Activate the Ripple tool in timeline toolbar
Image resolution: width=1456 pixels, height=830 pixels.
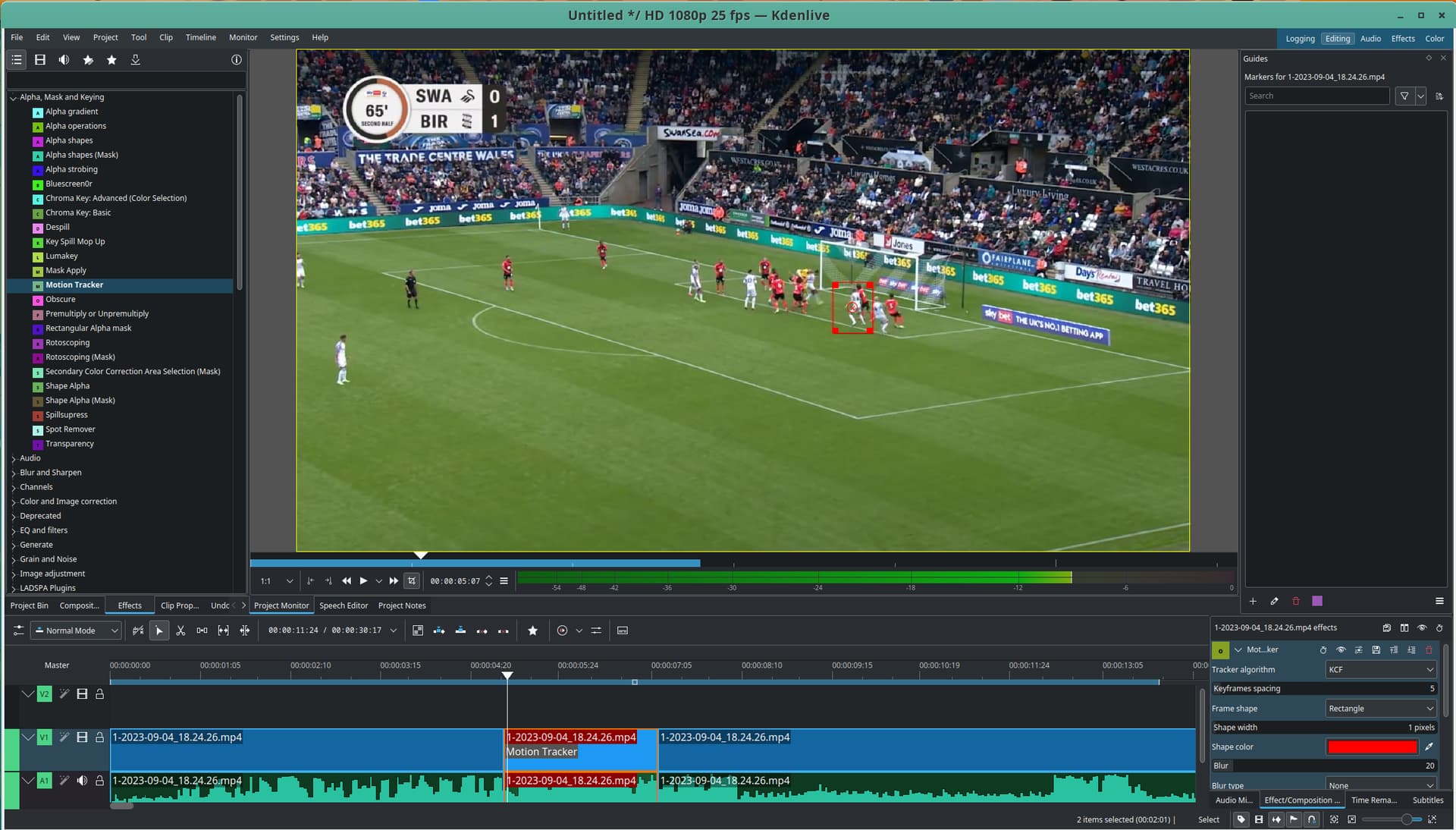[x=244, y=630]
